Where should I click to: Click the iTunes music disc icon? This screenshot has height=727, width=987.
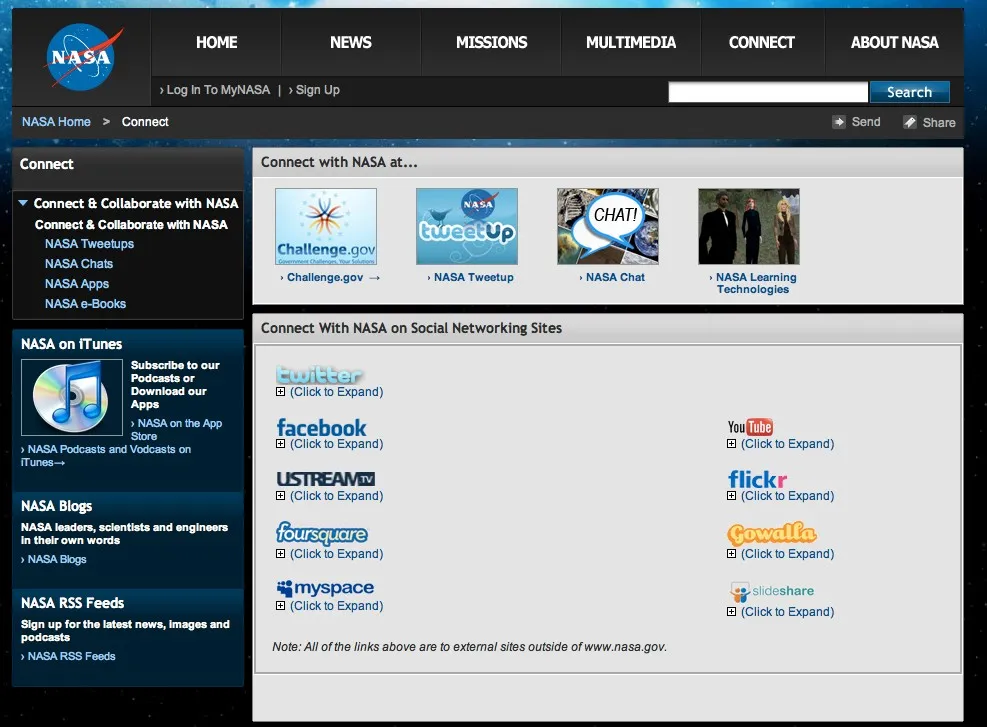tap(72, 397)
